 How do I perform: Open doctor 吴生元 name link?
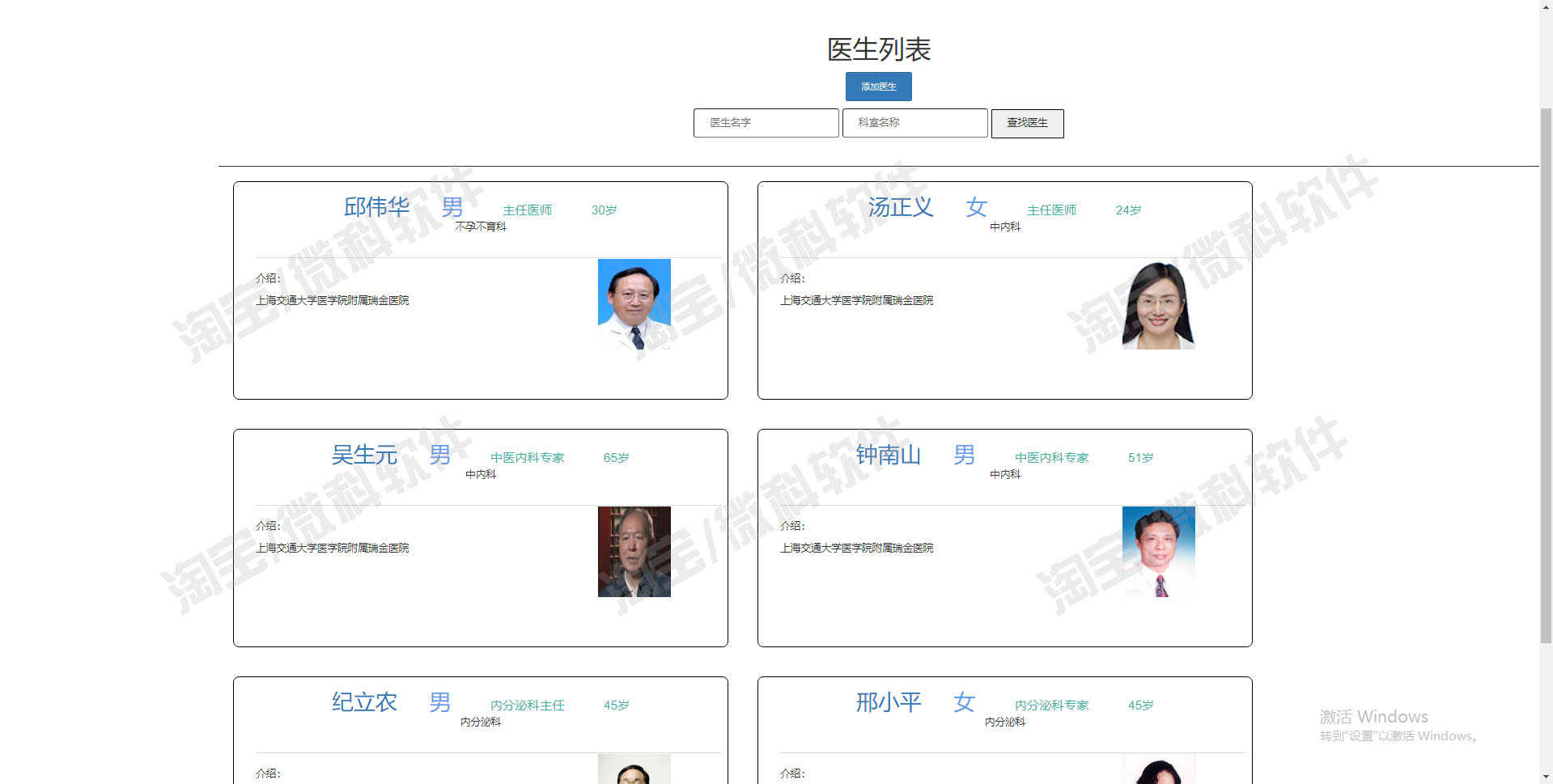click(364, 455)
